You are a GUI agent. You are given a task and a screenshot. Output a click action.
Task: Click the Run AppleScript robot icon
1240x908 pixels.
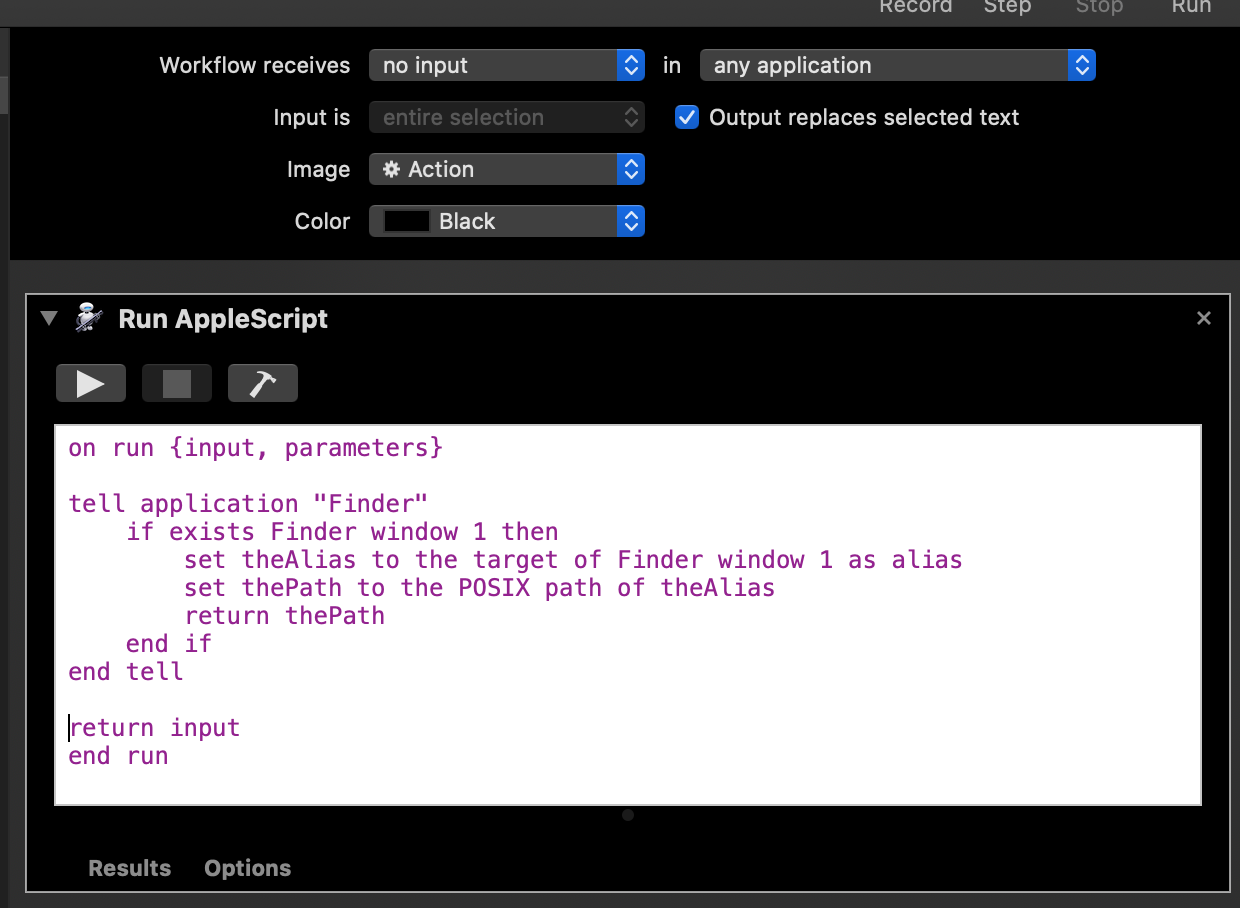[x=90, y=319]
